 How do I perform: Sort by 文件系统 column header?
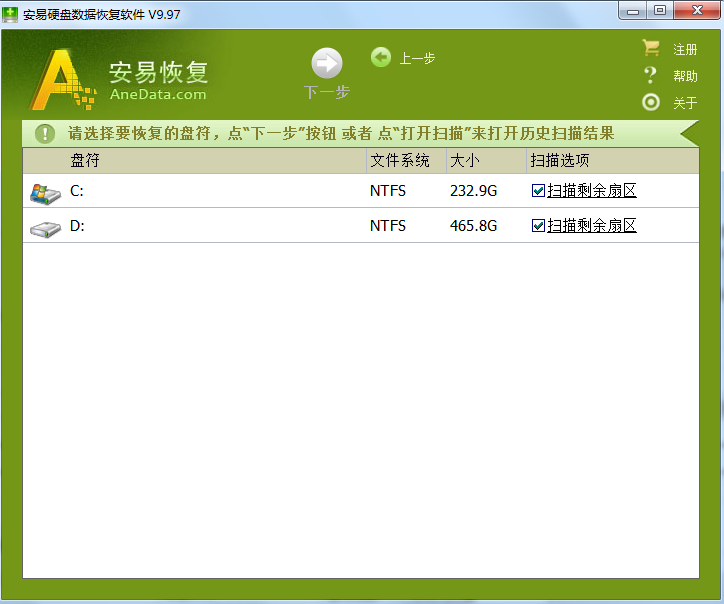click(x=400, y=160)
